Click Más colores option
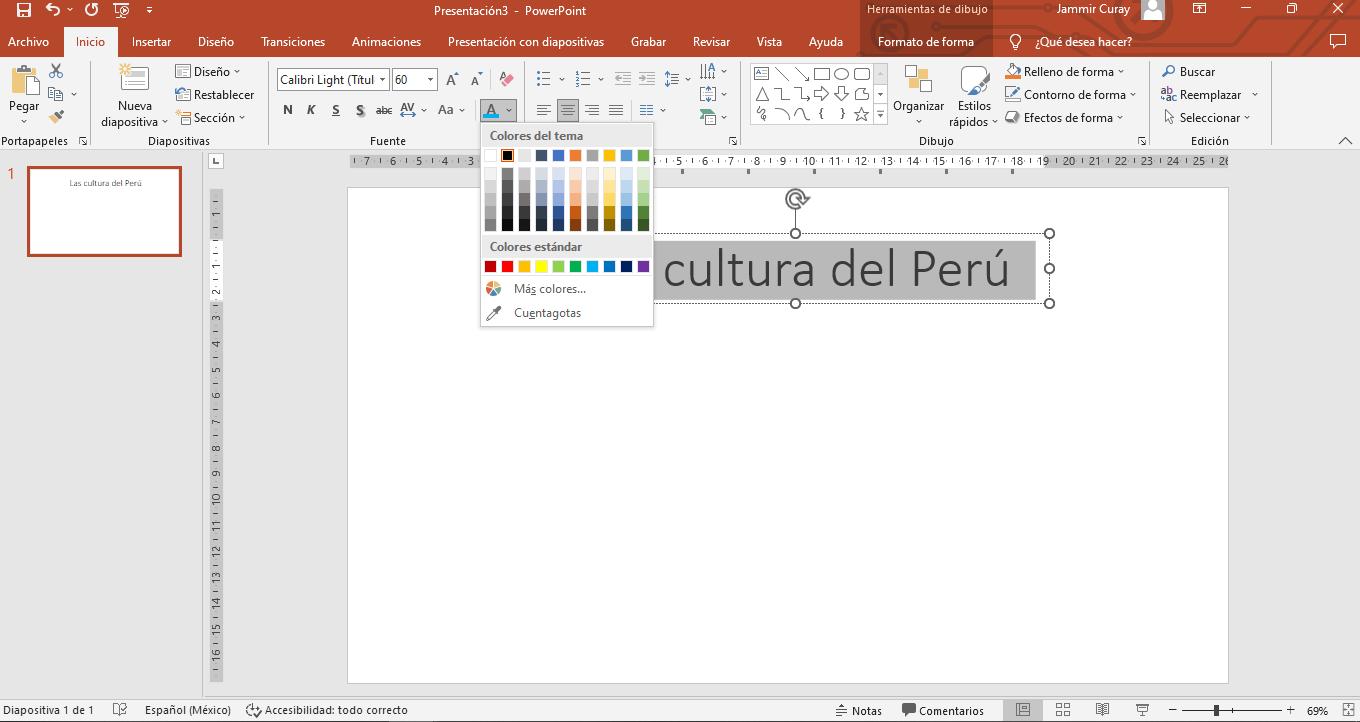Viewport: 1360px width, 722px height. click(x=549, y=289)
